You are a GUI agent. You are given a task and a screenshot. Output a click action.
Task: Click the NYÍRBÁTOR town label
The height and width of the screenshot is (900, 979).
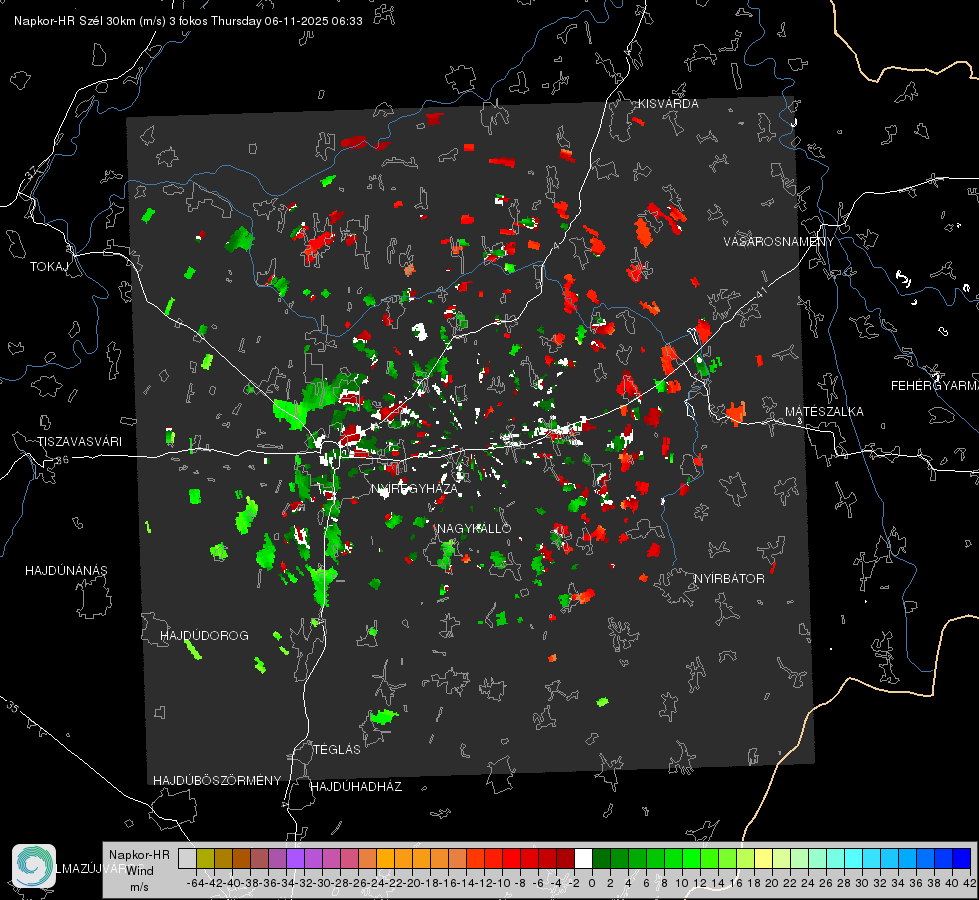point(729,579)
